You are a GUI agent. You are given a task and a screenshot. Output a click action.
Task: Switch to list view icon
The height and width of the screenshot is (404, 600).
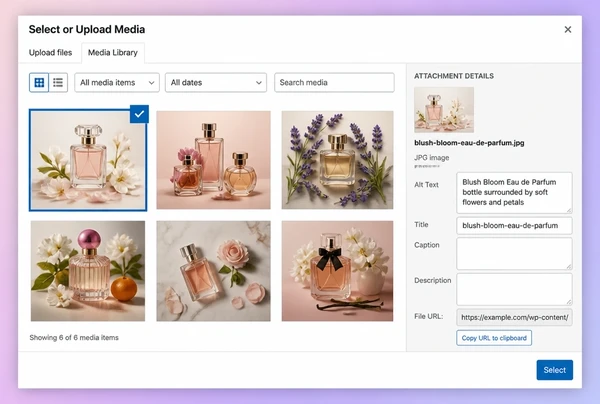click(x=58, y=82)
